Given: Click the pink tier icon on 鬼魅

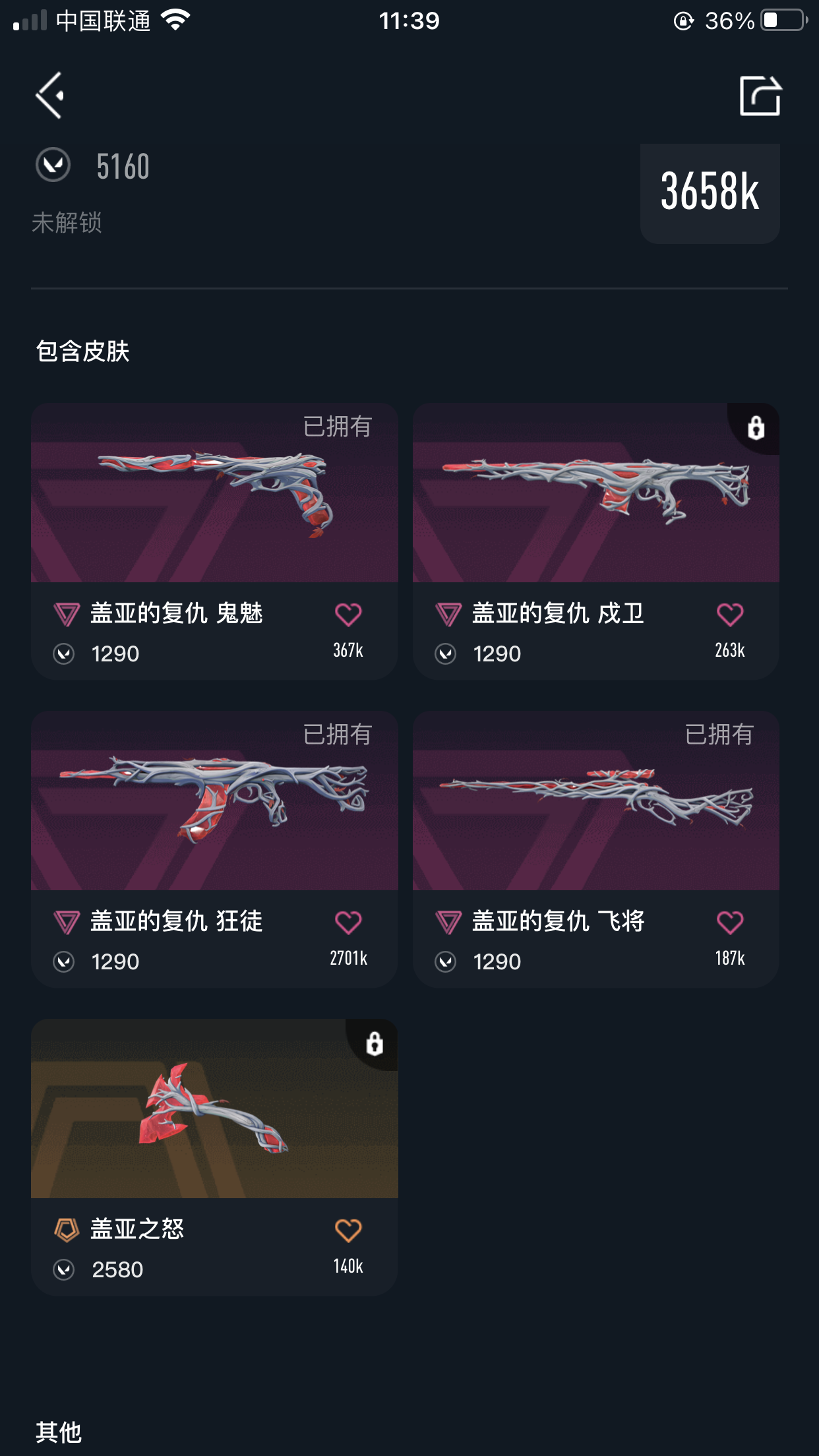Looking at the screenshot, I should (x=67, y=615).
